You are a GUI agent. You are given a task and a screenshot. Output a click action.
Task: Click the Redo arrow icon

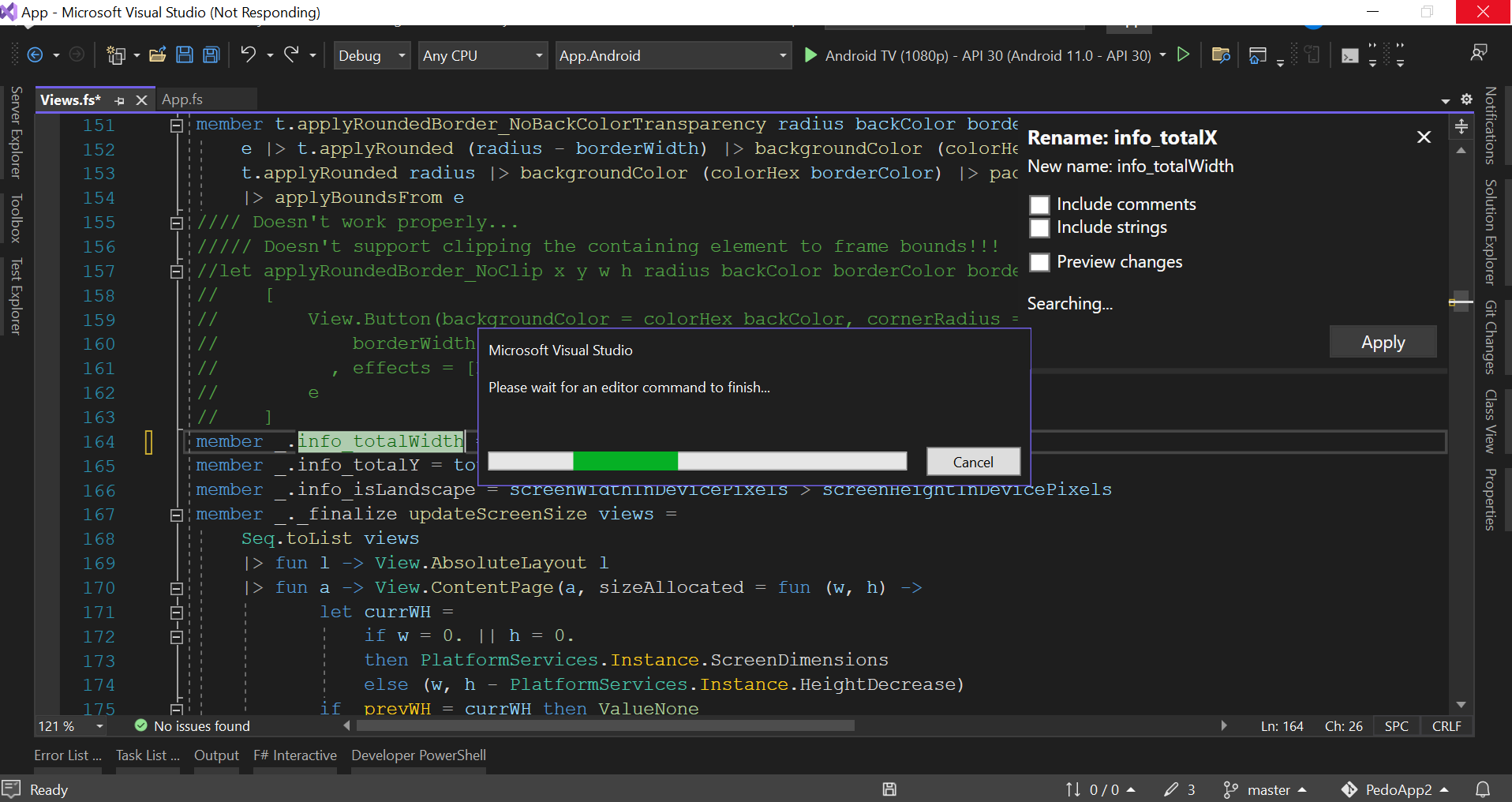point(291,54)
